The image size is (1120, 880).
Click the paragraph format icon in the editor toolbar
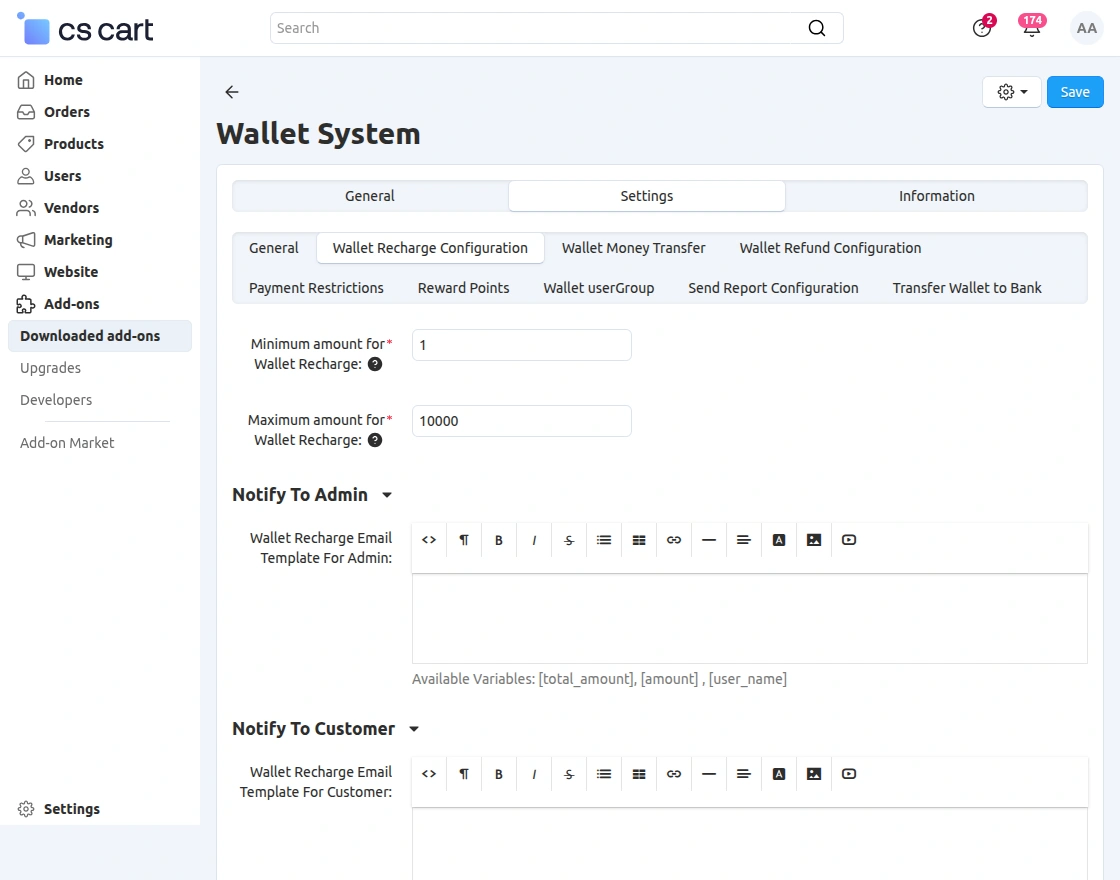pos(463,539)
